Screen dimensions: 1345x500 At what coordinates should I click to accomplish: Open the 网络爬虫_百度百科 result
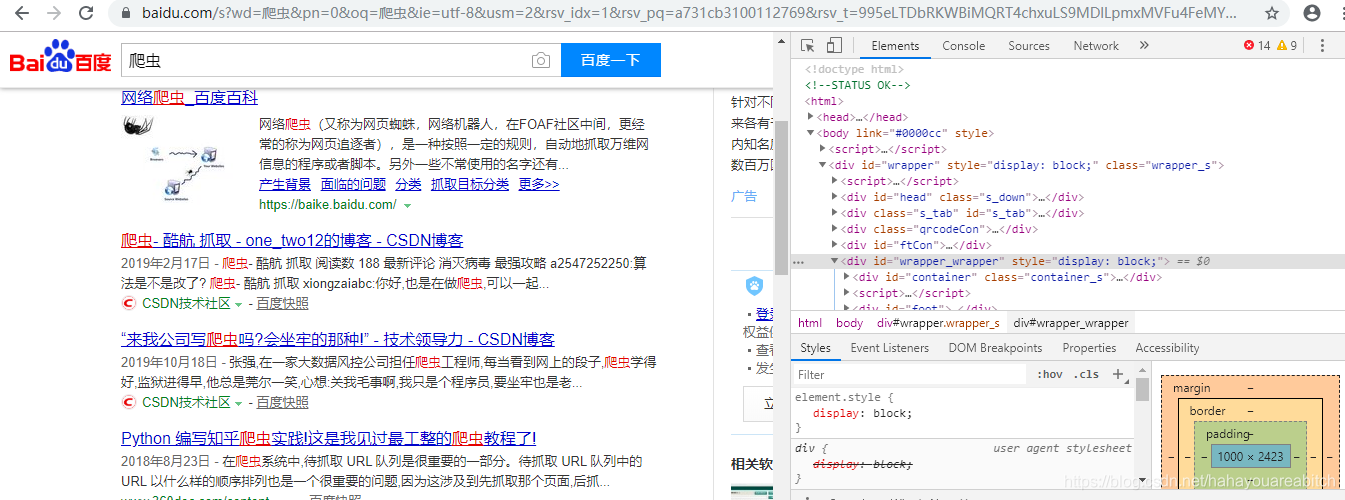tap(189, 98)
